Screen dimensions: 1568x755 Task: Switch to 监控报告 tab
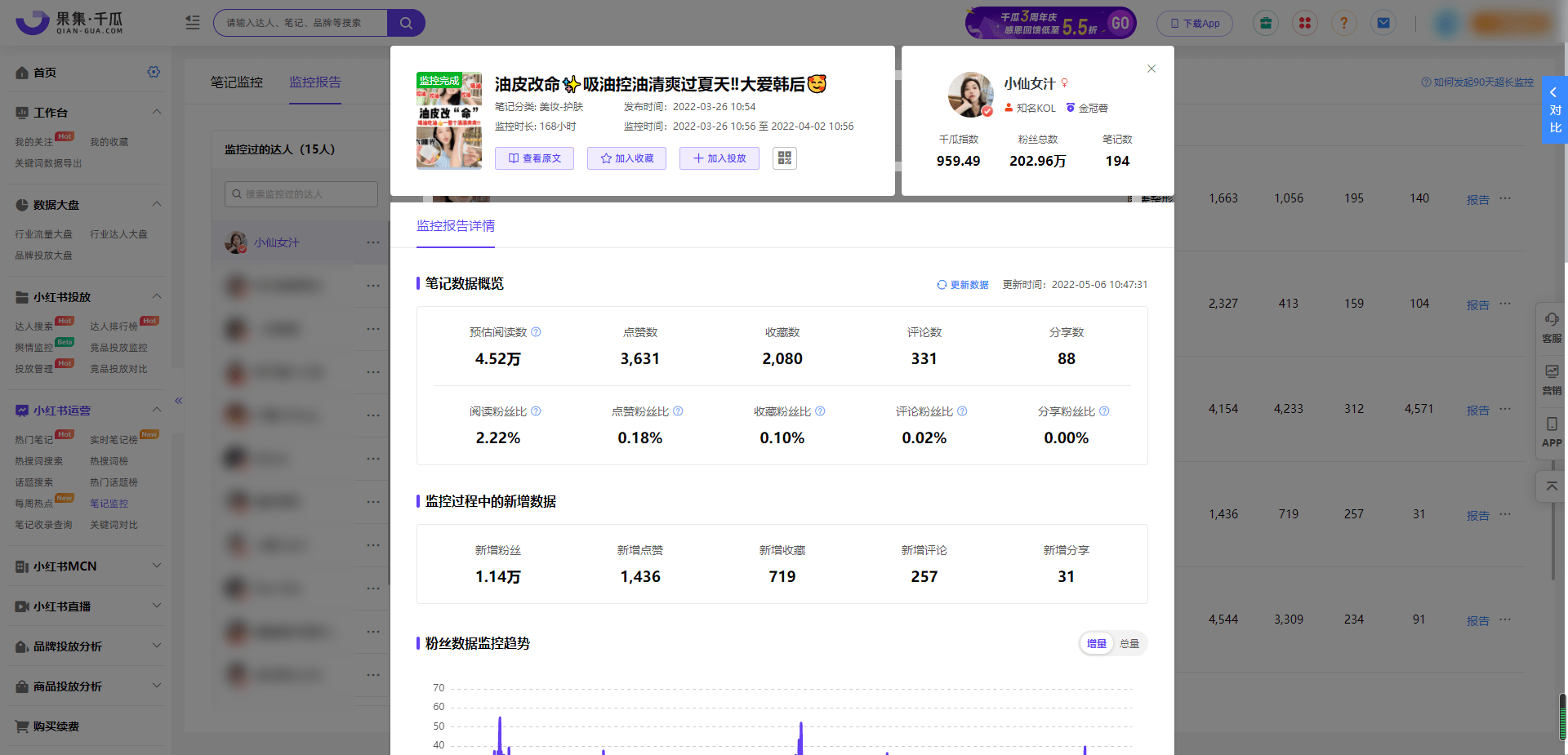tap(315, 82)
